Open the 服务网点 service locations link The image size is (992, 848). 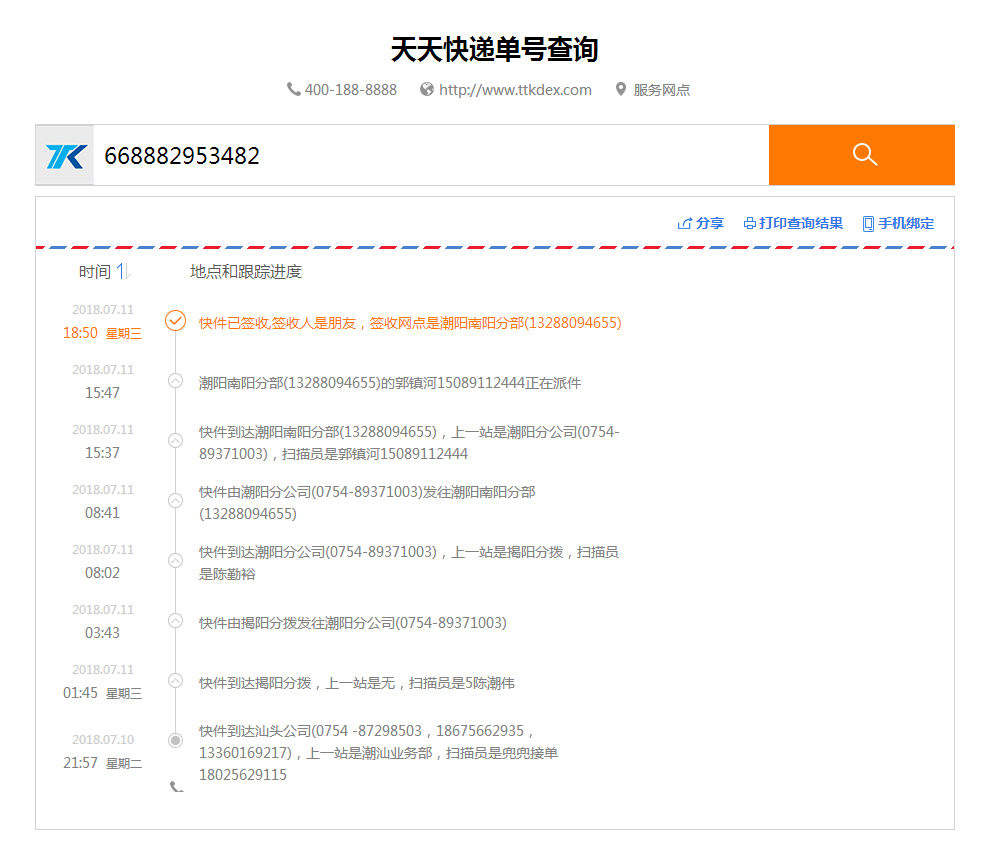point(662,90)
